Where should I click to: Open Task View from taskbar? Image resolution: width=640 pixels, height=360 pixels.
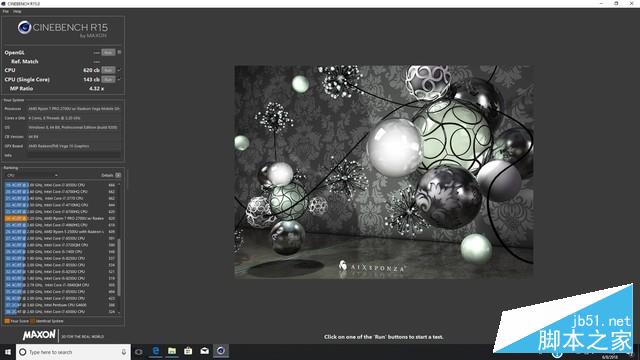[x=139, y=352]
